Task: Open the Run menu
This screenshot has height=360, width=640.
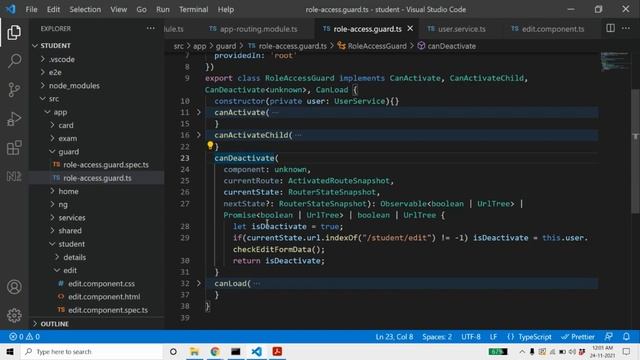Action: point(162,9)
